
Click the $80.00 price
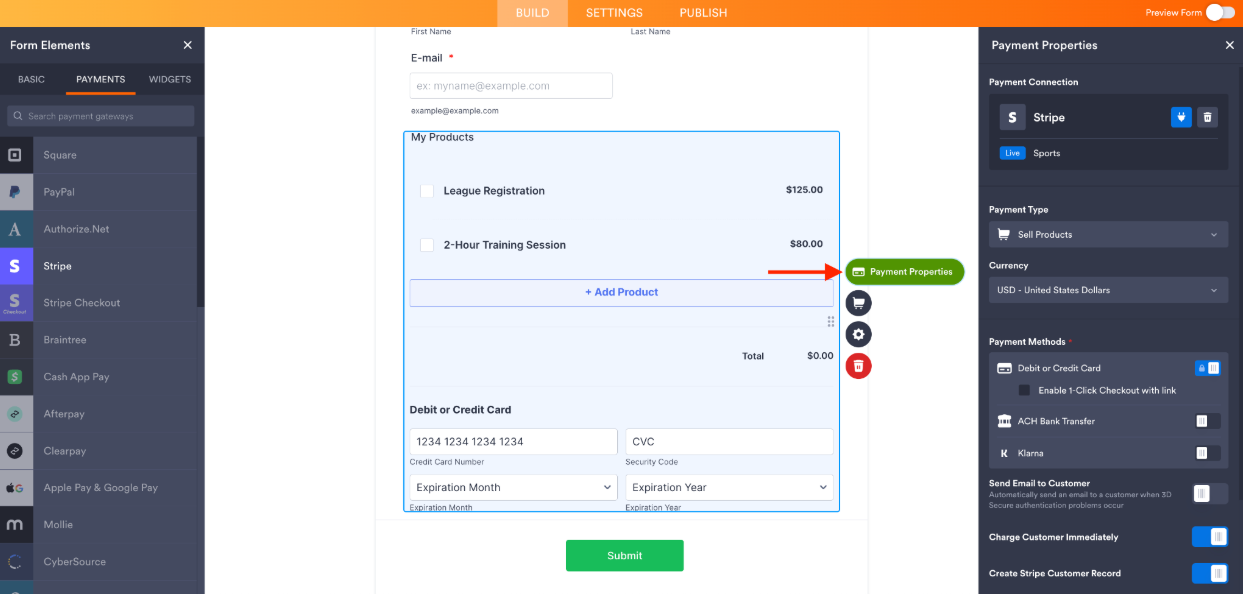click(806, 243)
